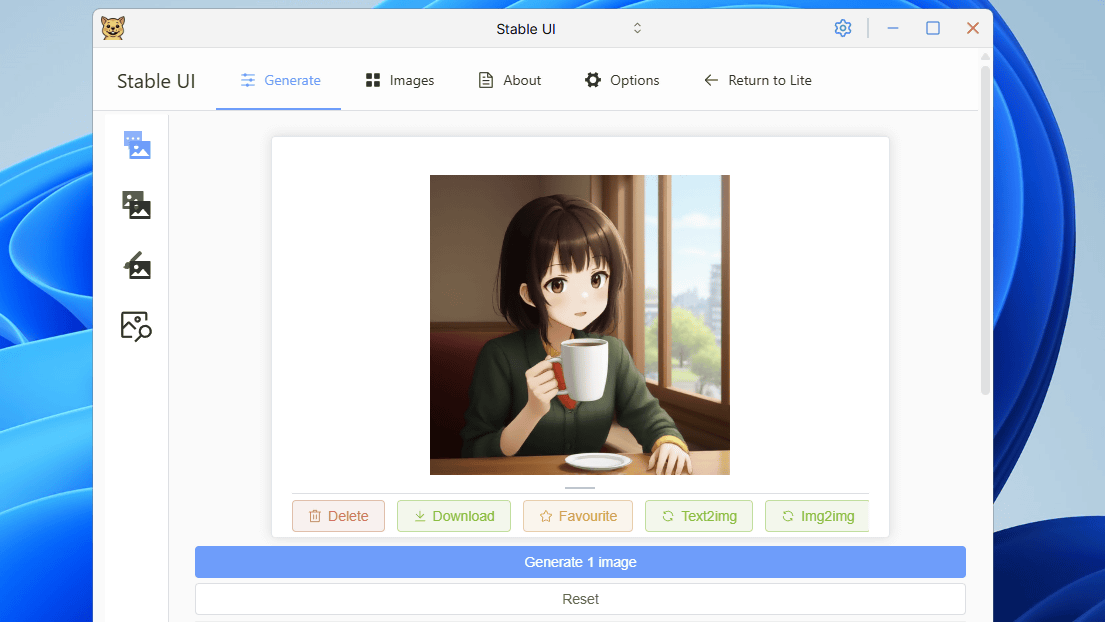
Task: Open the image interrogate magnifier tool
Action: (137, 326)
